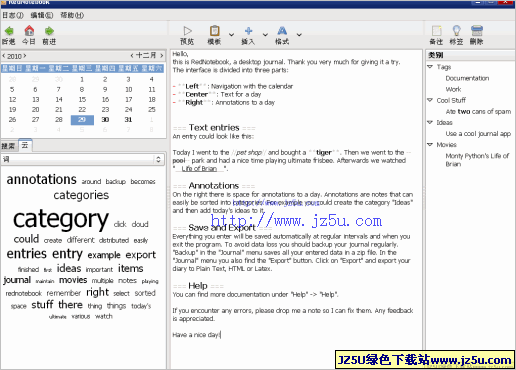The width and height of the screenshot is (516, 370).
Task: Open the Template dropdown arrow
Action: 231,34
